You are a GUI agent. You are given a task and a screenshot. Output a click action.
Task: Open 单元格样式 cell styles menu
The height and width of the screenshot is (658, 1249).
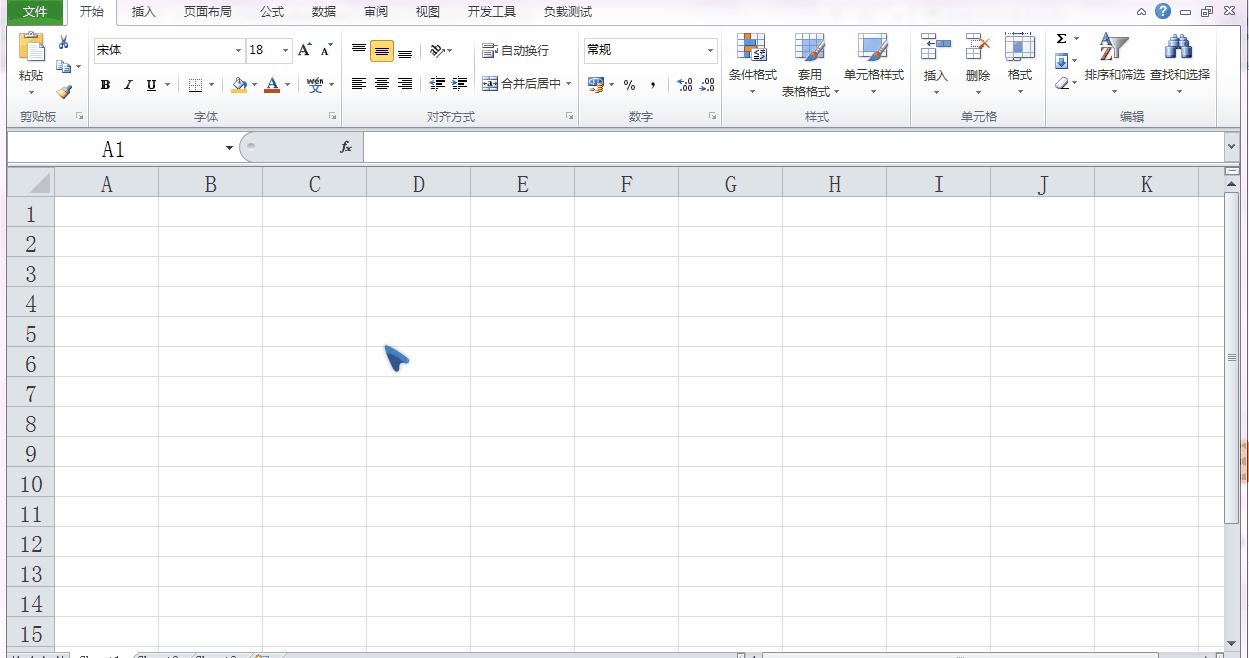coord(873,64)
